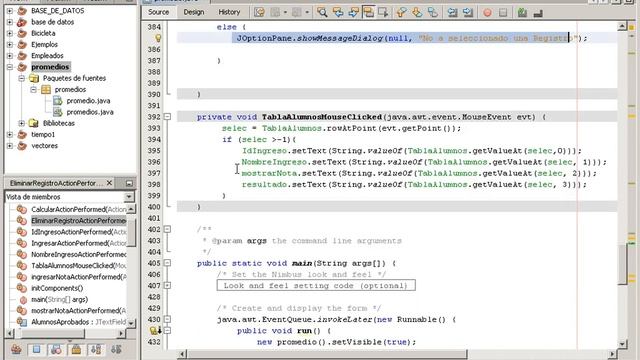Screen dimensions: 640x360
Task: Toggle Show Inherited Members in Navigator
Action: 16,349
